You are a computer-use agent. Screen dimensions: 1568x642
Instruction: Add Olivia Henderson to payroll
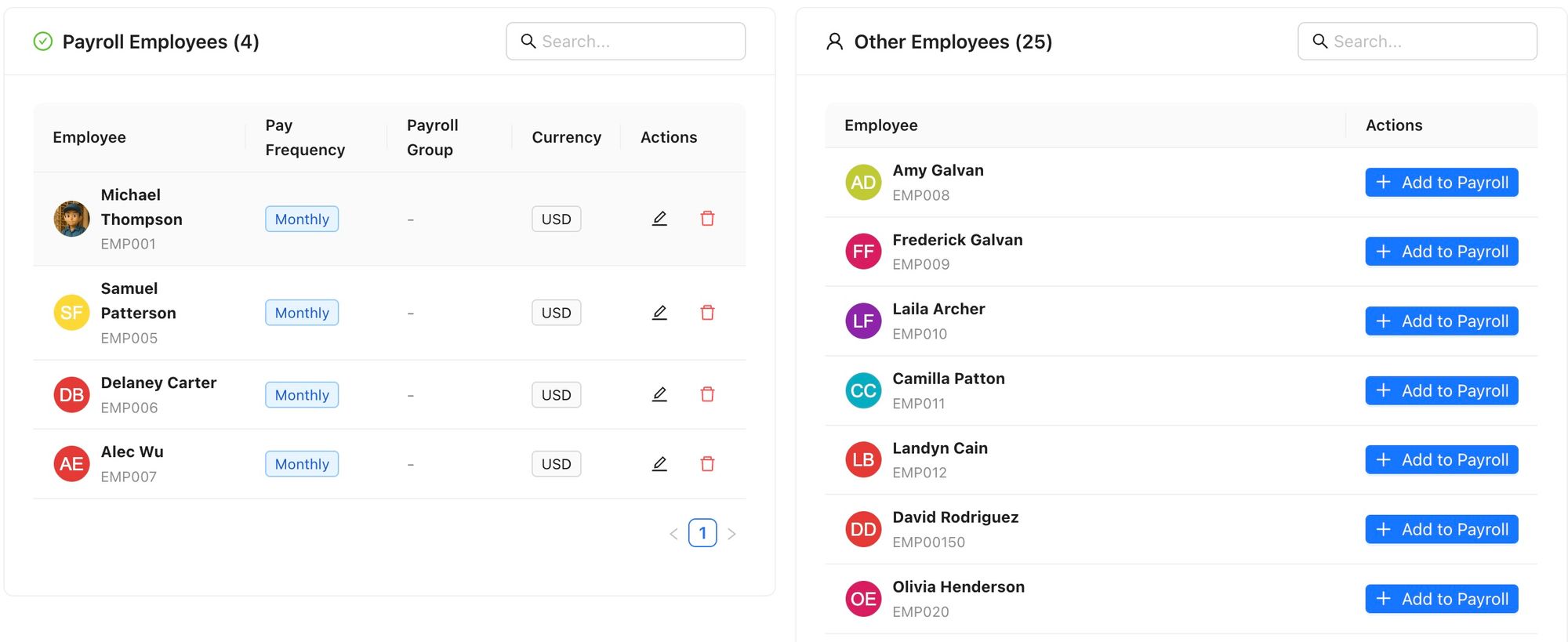[x=1441, y=598]
